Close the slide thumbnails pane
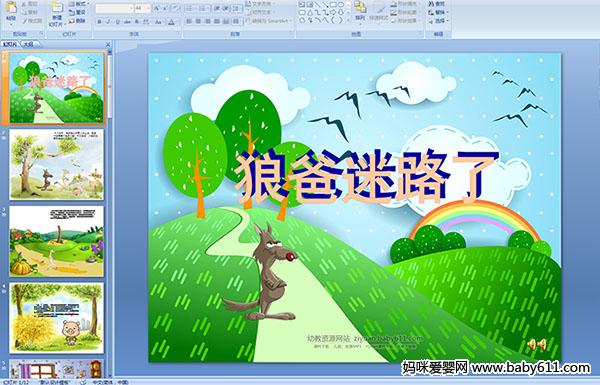The height and width of the screenshot is (385, 600). coord(108,44)
